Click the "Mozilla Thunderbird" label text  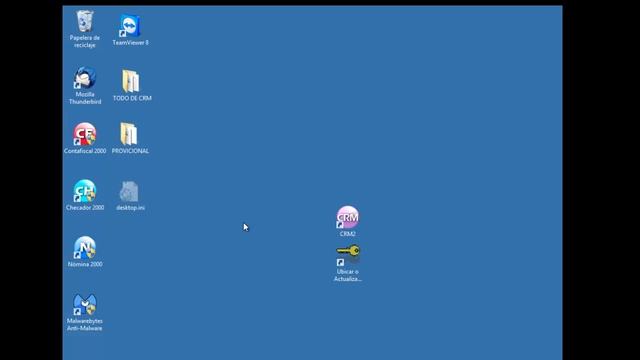[x=85, y=98]
